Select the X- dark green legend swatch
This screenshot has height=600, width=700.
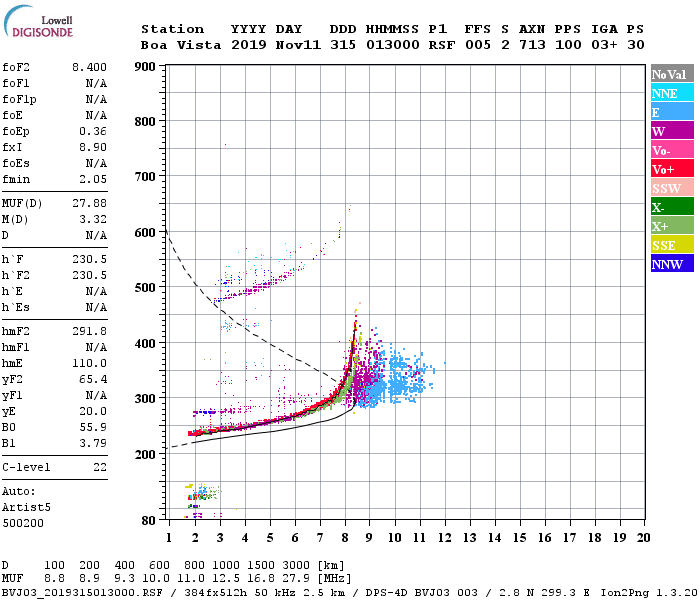672,206
